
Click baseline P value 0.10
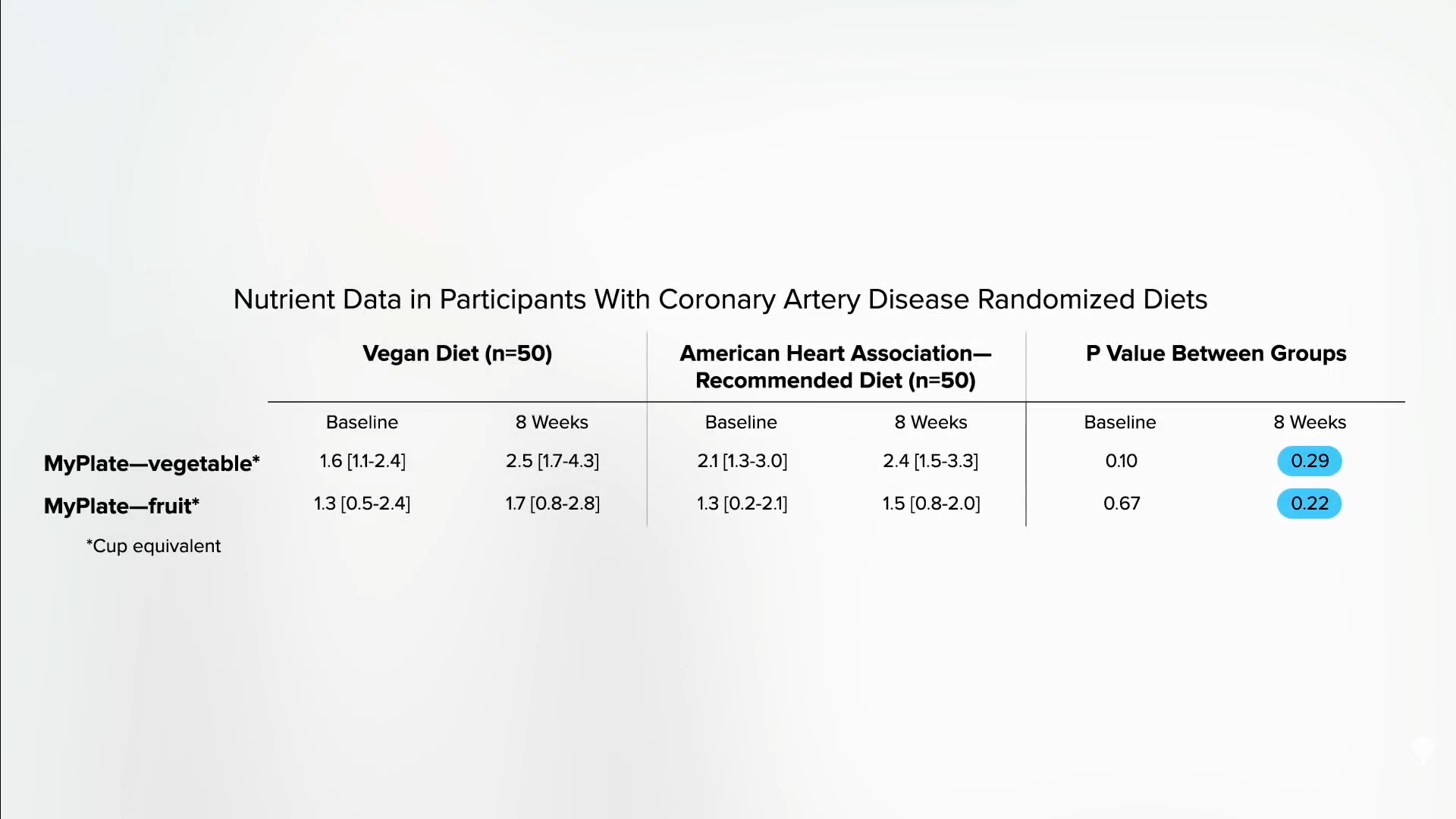1121,461
